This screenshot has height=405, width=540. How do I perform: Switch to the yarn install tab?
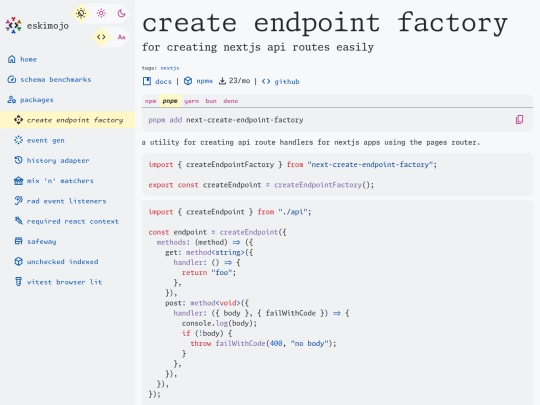[191, 101]
